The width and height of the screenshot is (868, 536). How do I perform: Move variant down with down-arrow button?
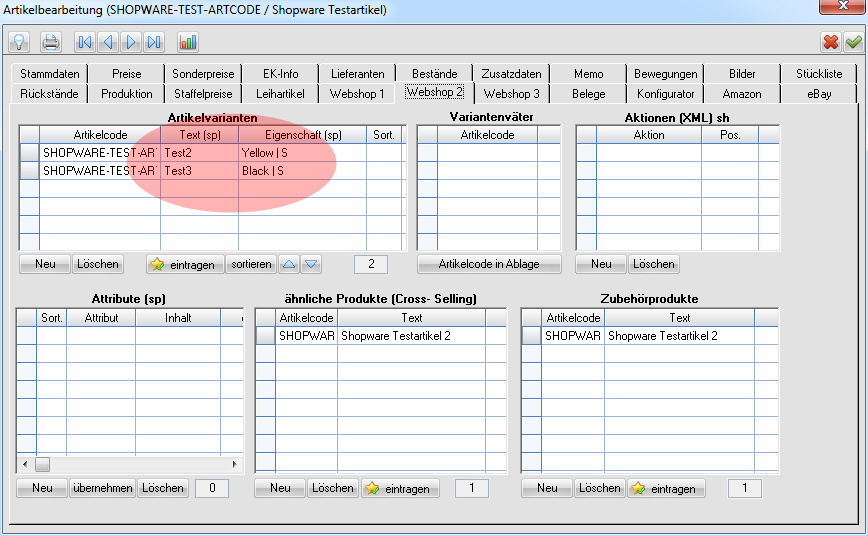[x=311, y=264]
